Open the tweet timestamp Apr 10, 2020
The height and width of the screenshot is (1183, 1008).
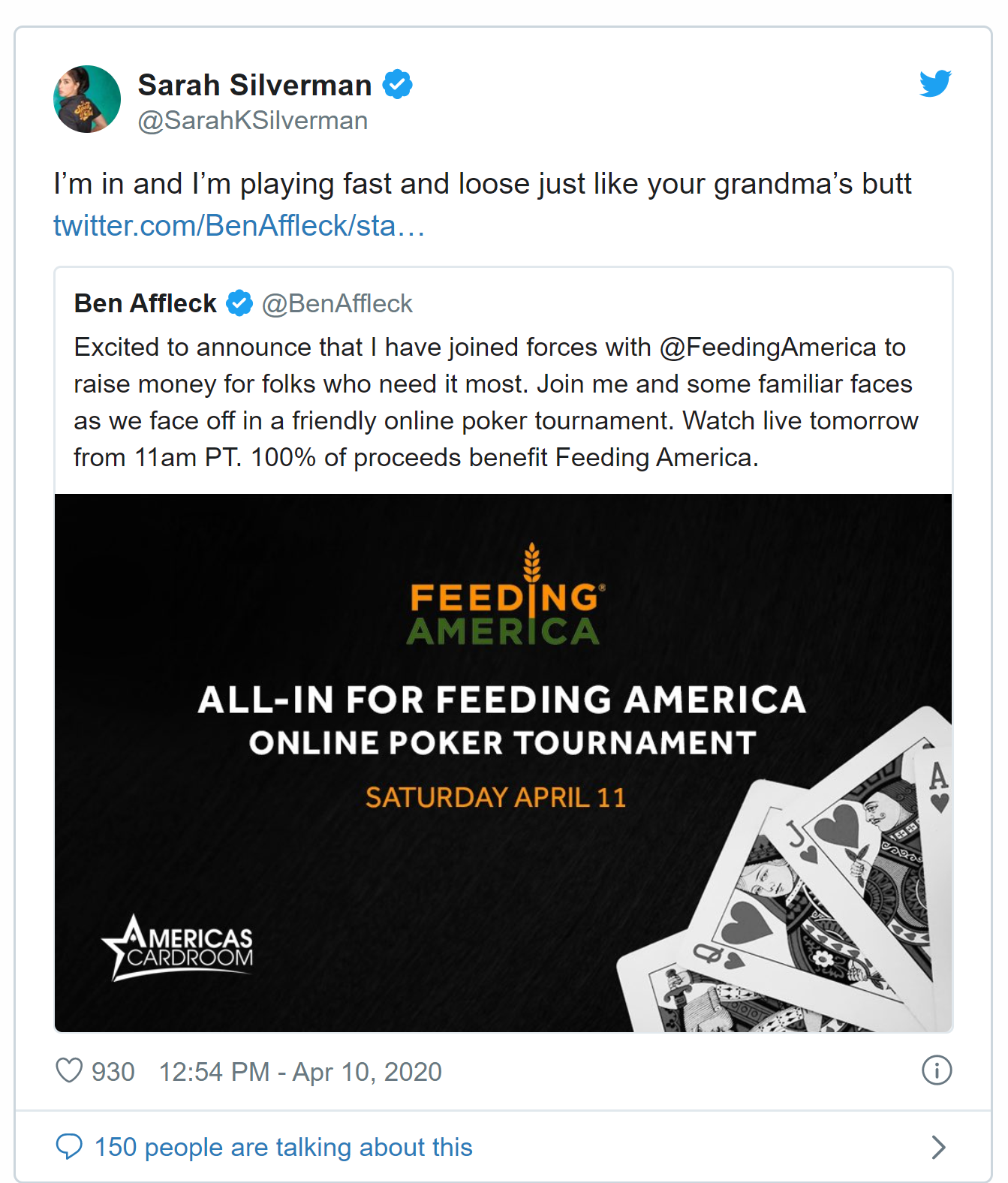(x=300, y=1072)
